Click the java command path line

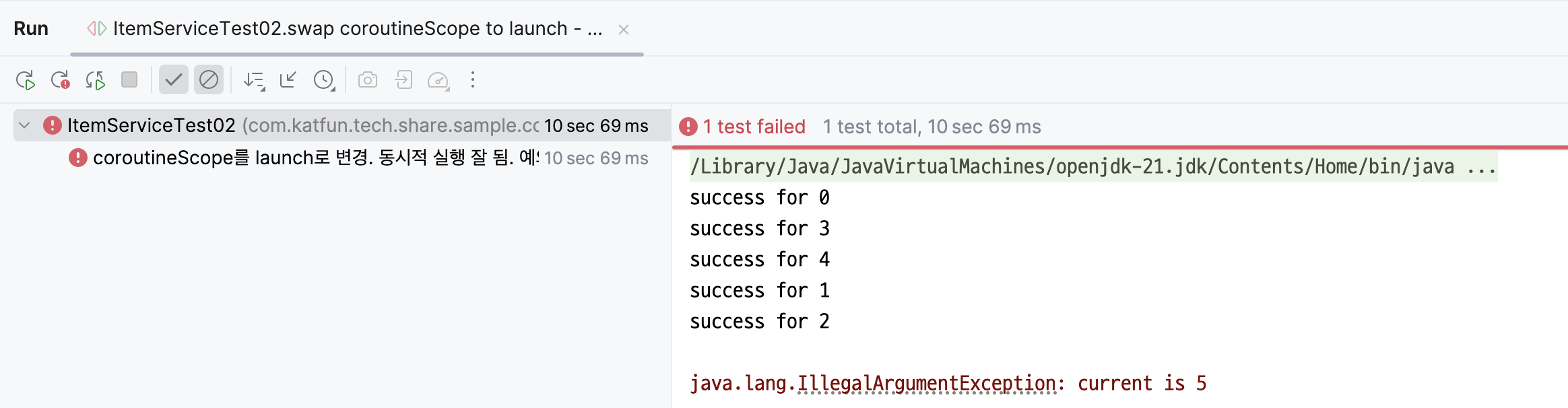tap(1093, 166)
